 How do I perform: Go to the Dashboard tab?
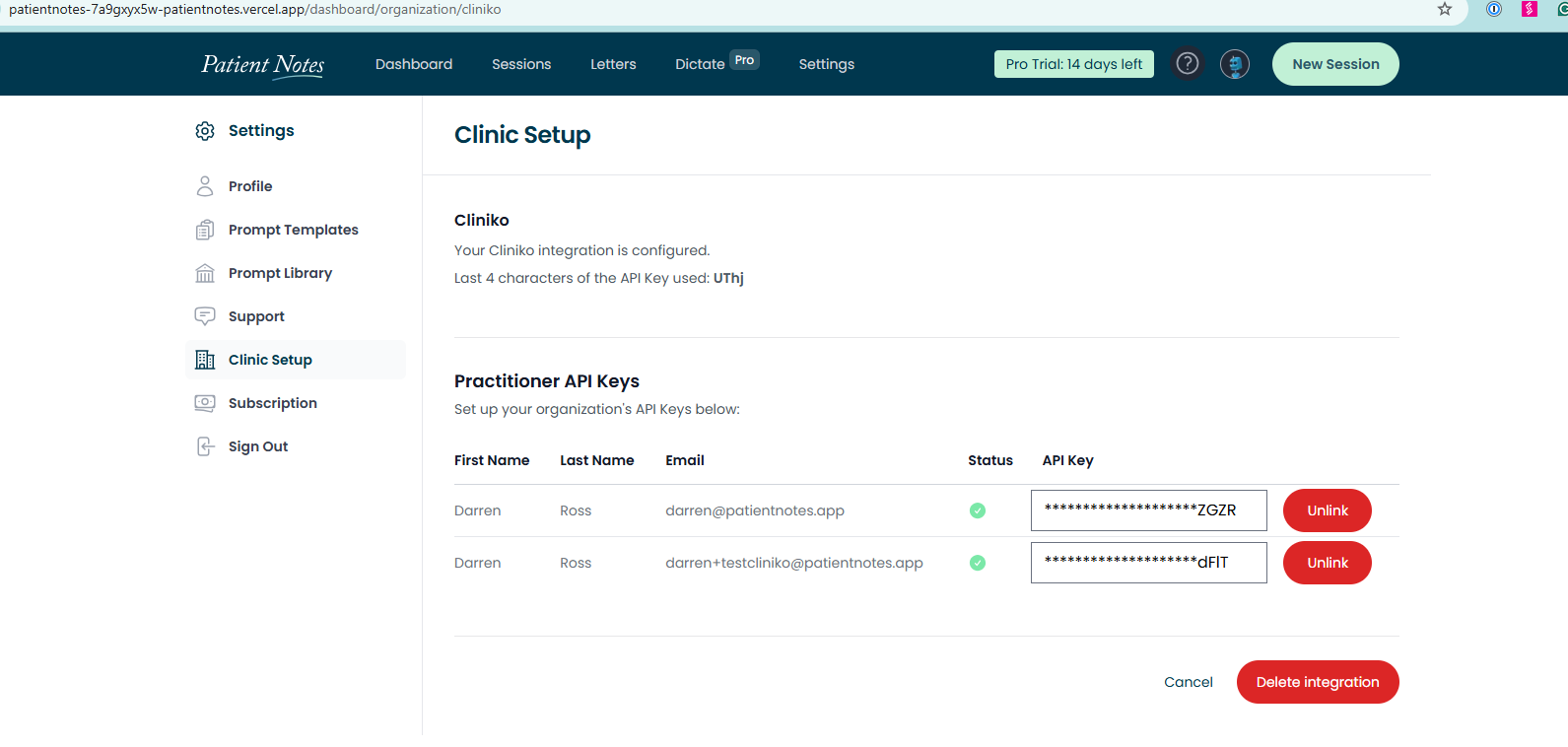tap(414, 64)
